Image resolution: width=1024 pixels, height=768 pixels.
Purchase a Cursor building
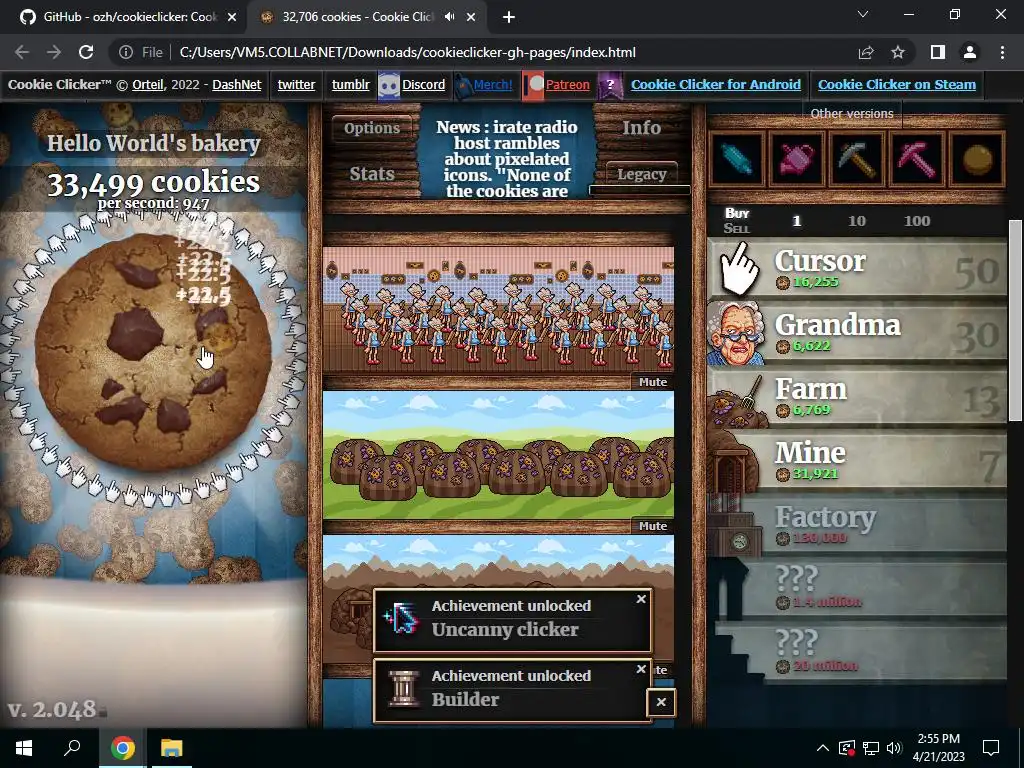tap(857, 269)
